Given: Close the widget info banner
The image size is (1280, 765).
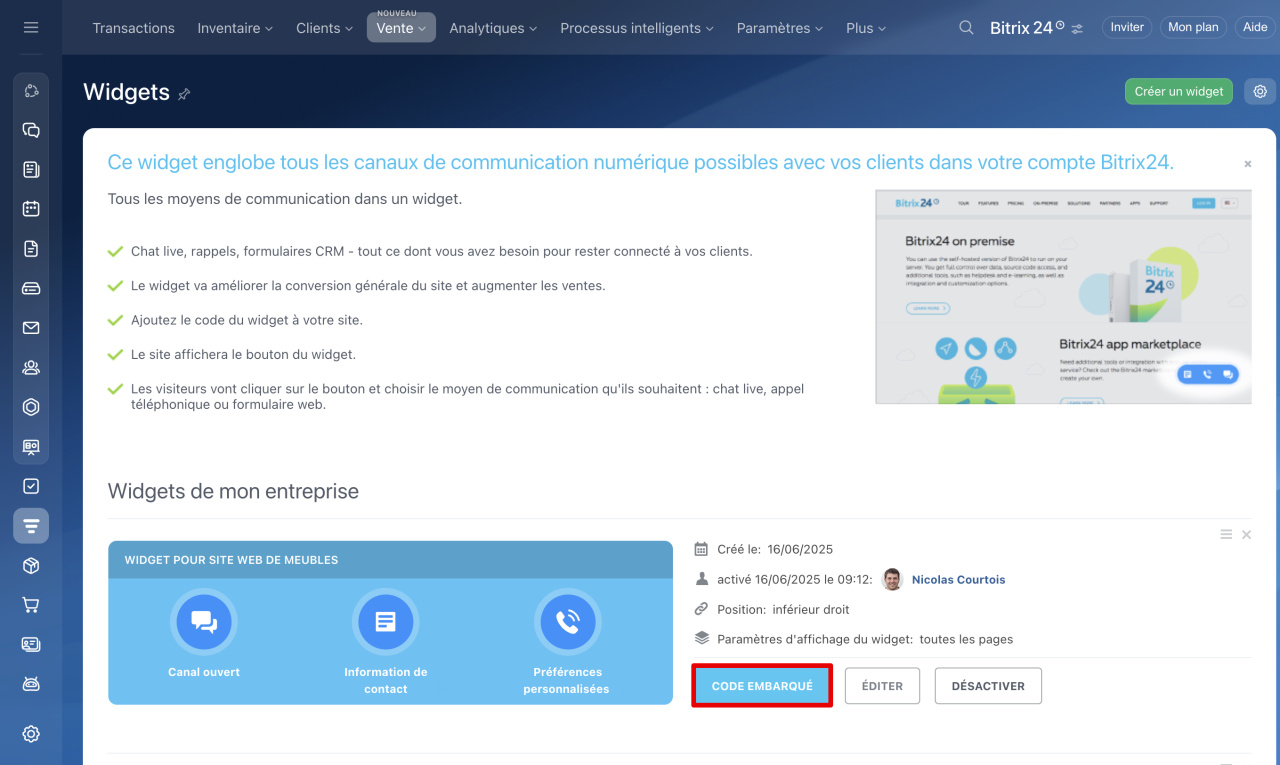Looking at the screenshot, I should [1247, 163].
